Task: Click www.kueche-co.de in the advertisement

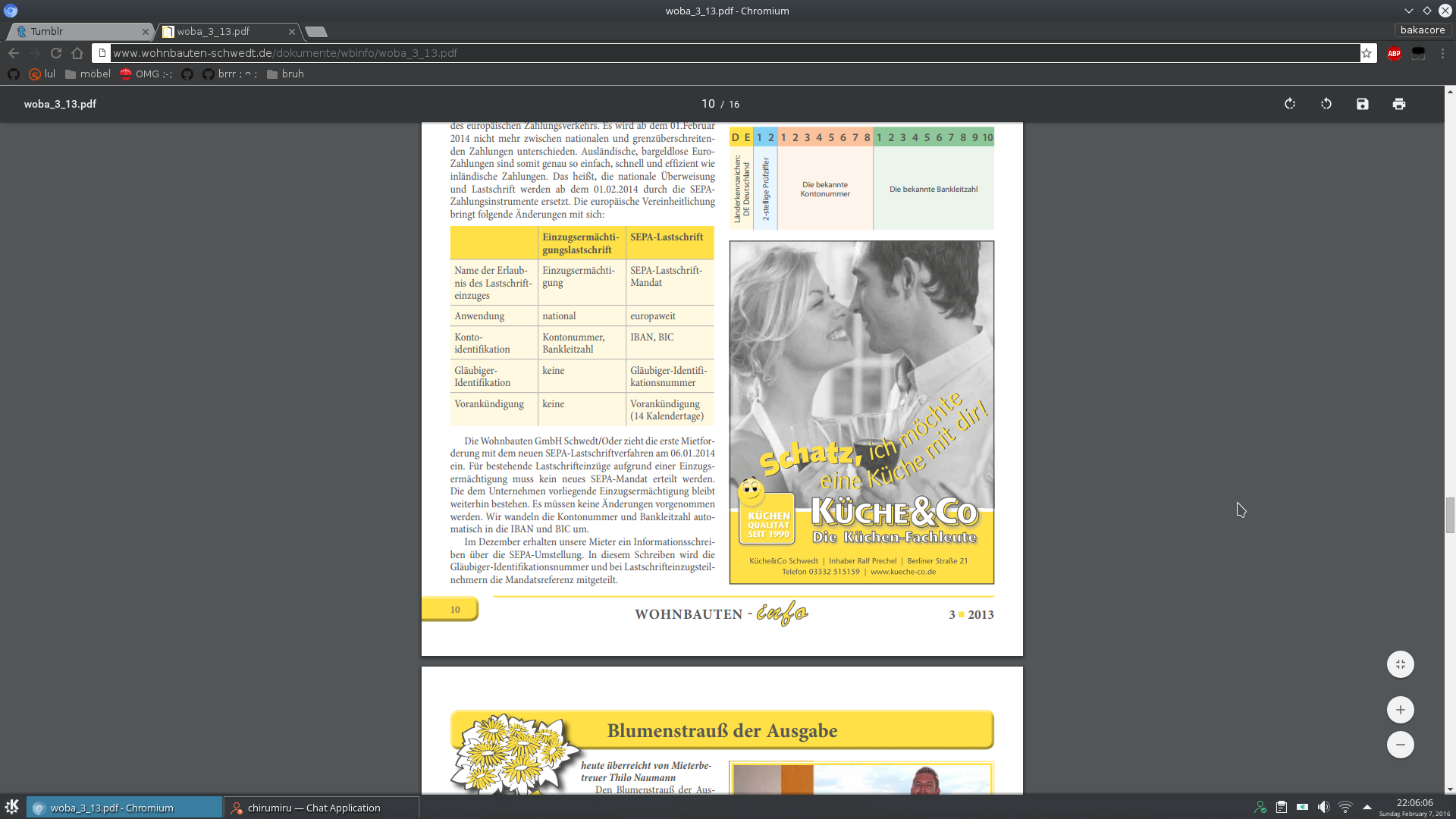Action: coord(903,572)
